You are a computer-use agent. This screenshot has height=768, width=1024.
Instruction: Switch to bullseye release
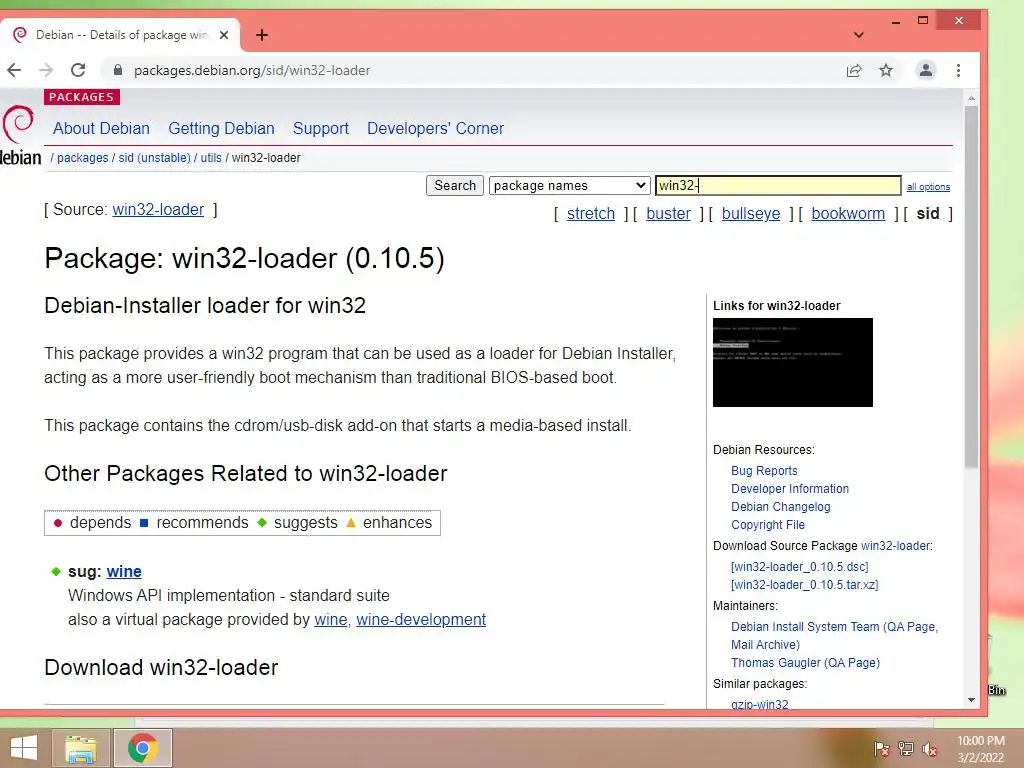point(750,214)
